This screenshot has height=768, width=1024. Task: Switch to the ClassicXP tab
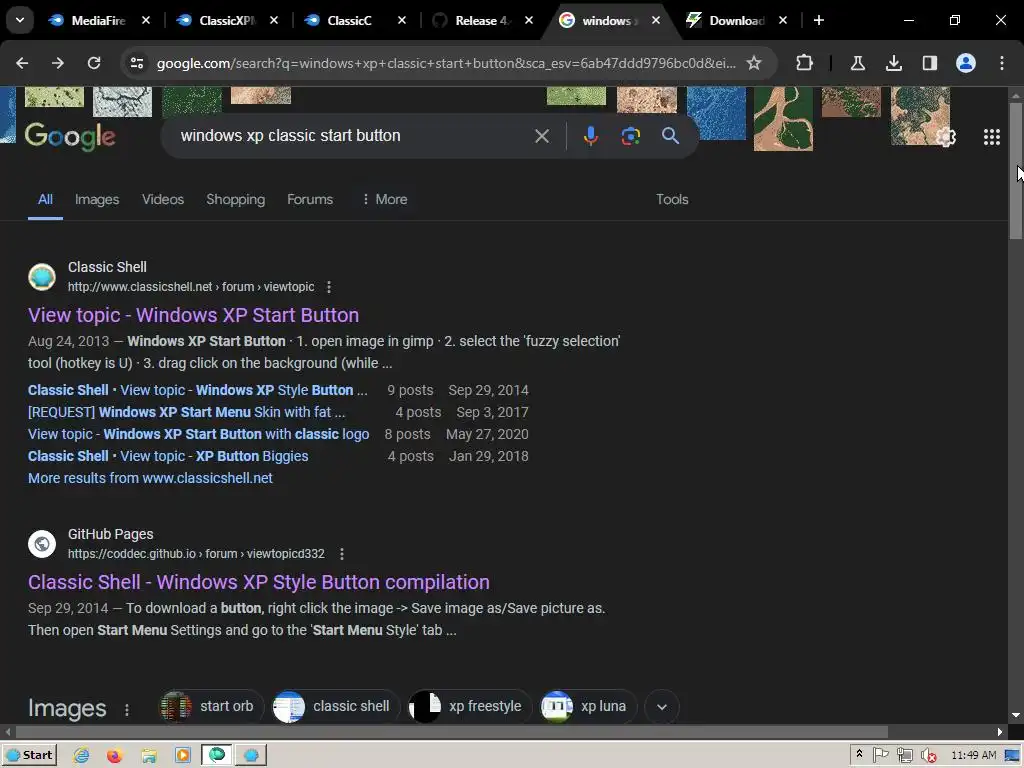pyautogui.click(x=226, y=20)
